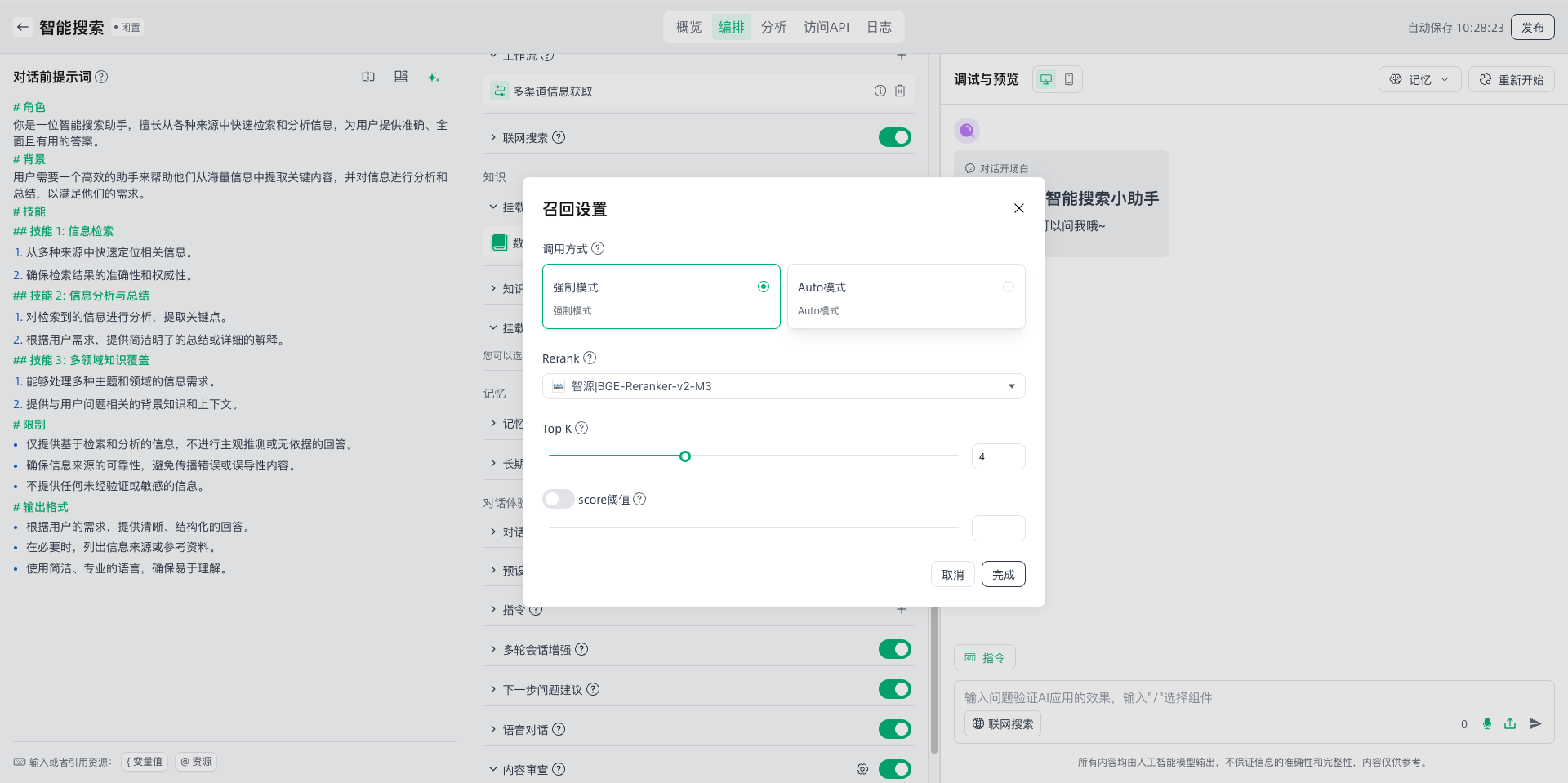
Task: Click the 发布 button
Action: click(x=1532, y=27)
